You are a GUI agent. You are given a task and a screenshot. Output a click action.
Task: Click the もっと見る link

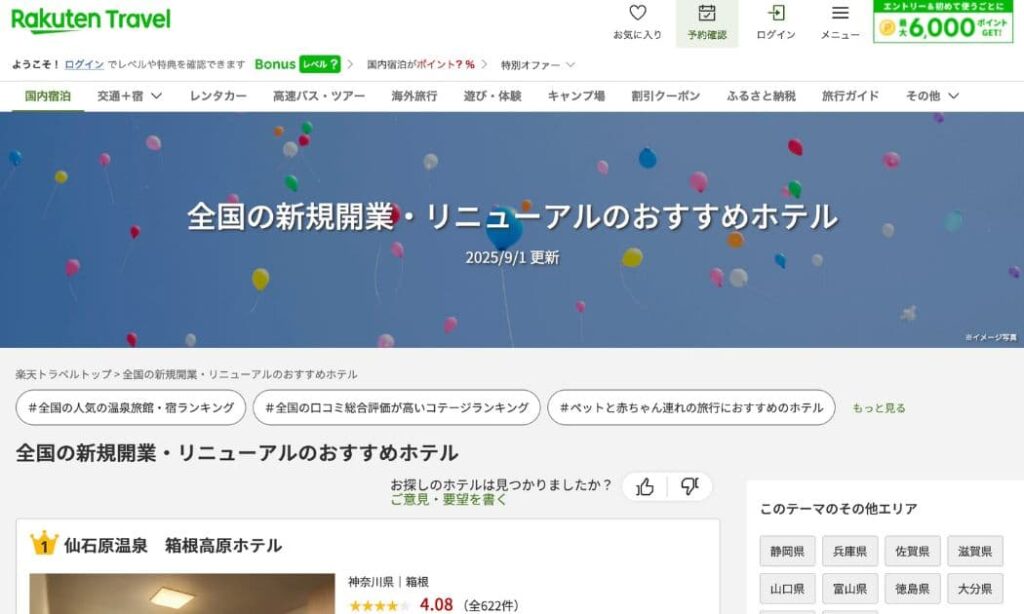click(879, 408)
